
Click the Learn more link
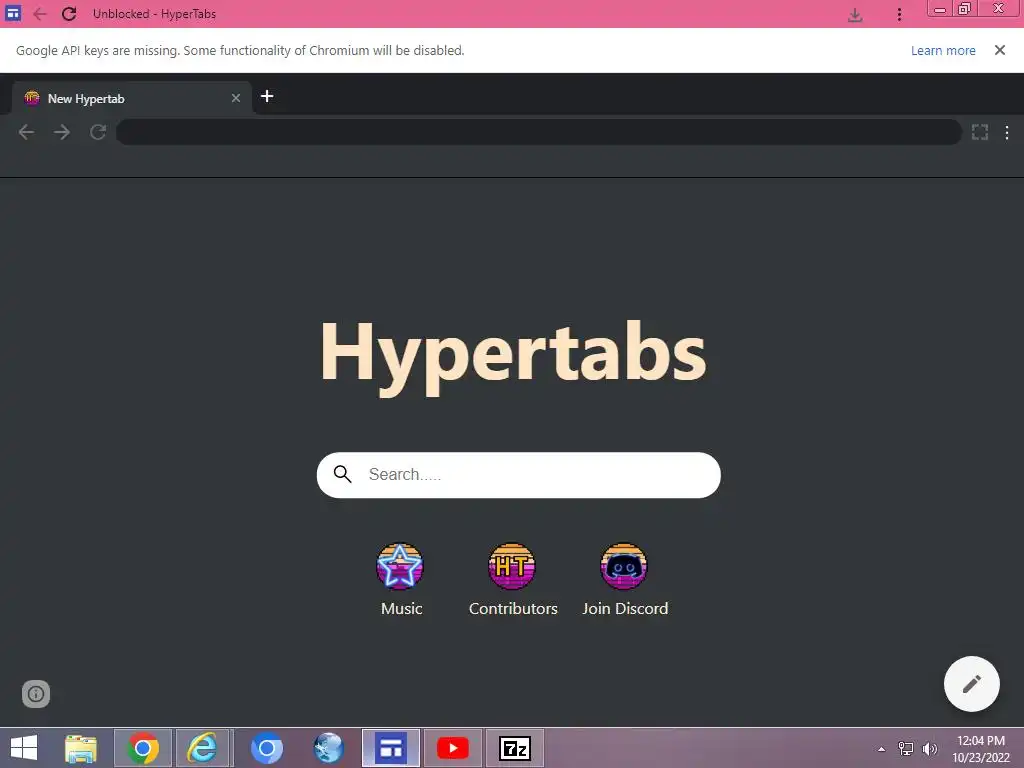(x=943, y=50)
